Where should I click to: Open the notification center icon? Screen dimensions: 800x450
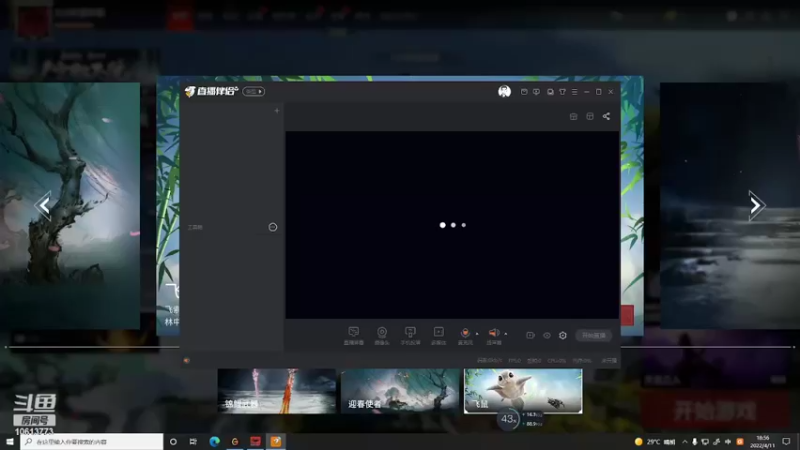[x=786, y=442]
